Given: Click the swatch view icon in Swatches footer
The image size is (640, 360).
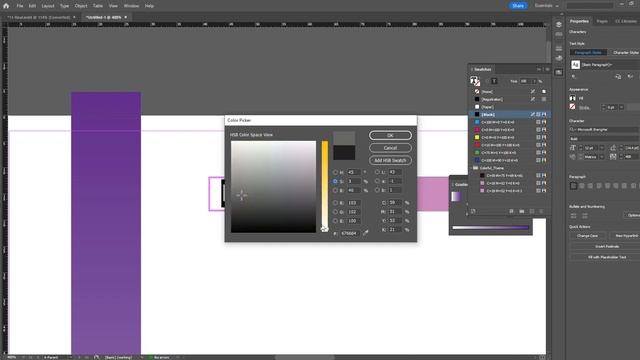Looking at the screenshot, I should 511,211.
